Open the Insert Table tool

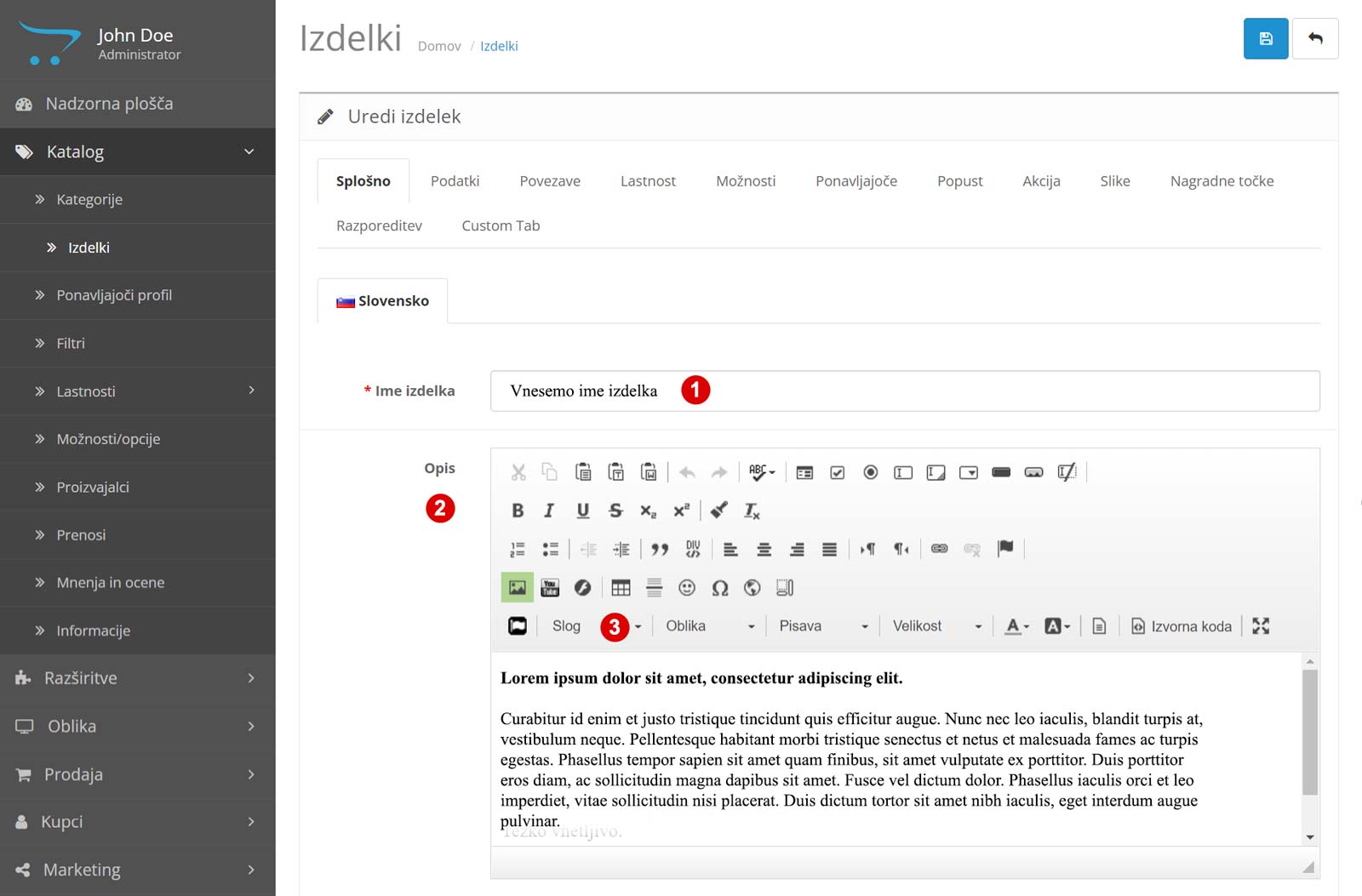coord(621,587)
